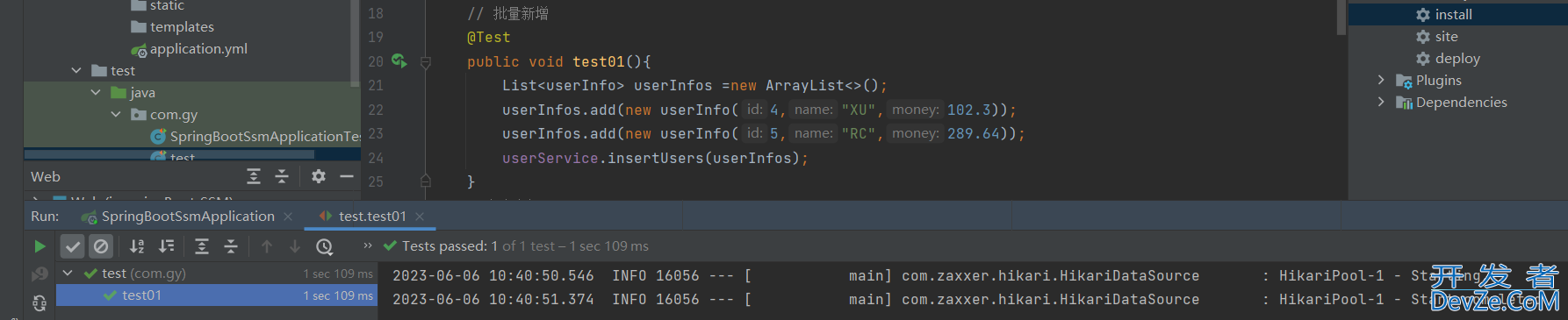Collapse all test results icon
The width and height of the screenshot is (1568, 320).
[231, 246]
